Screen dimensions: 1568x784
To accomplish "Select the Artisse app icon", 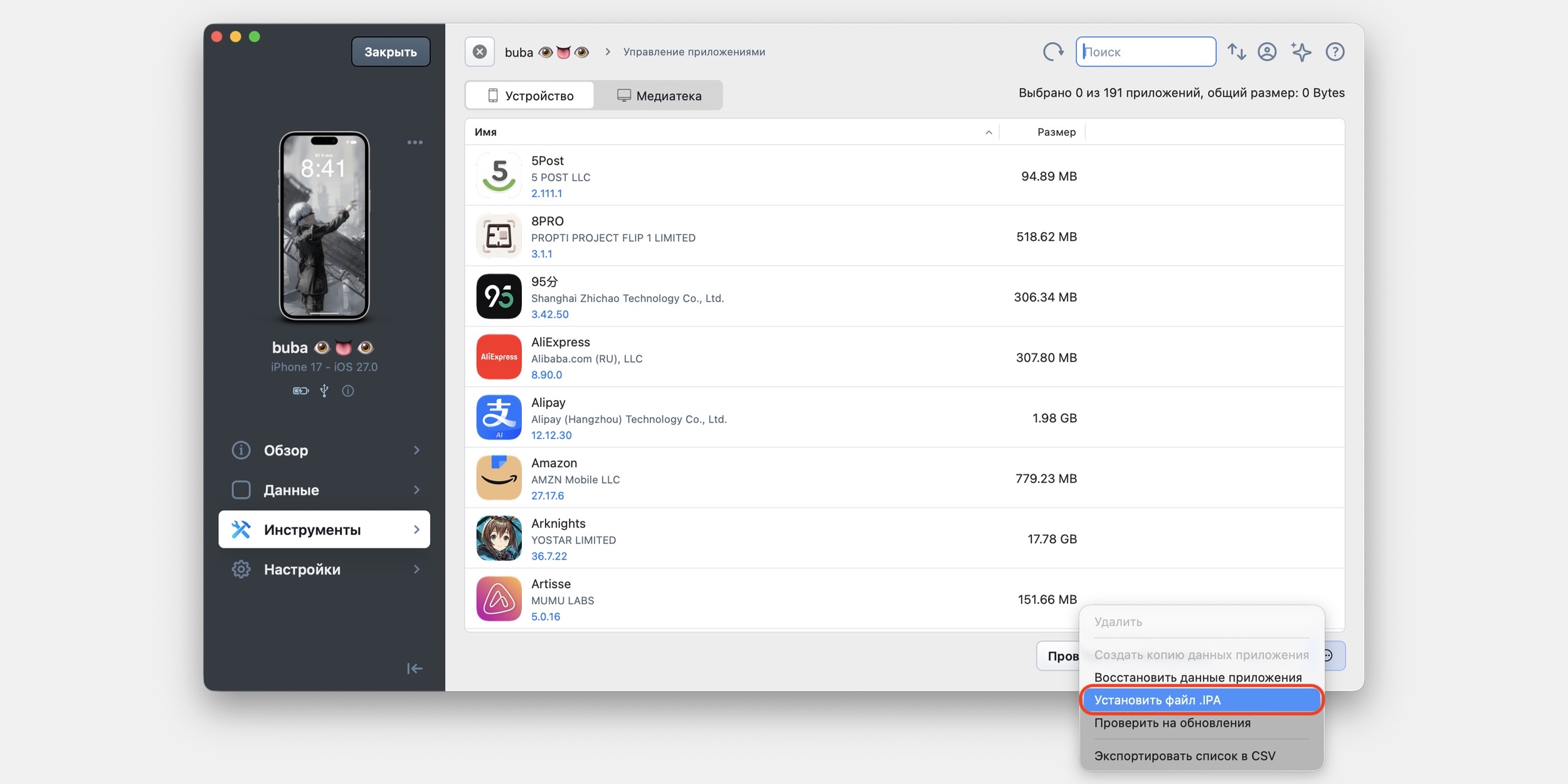I will (499, 599).
